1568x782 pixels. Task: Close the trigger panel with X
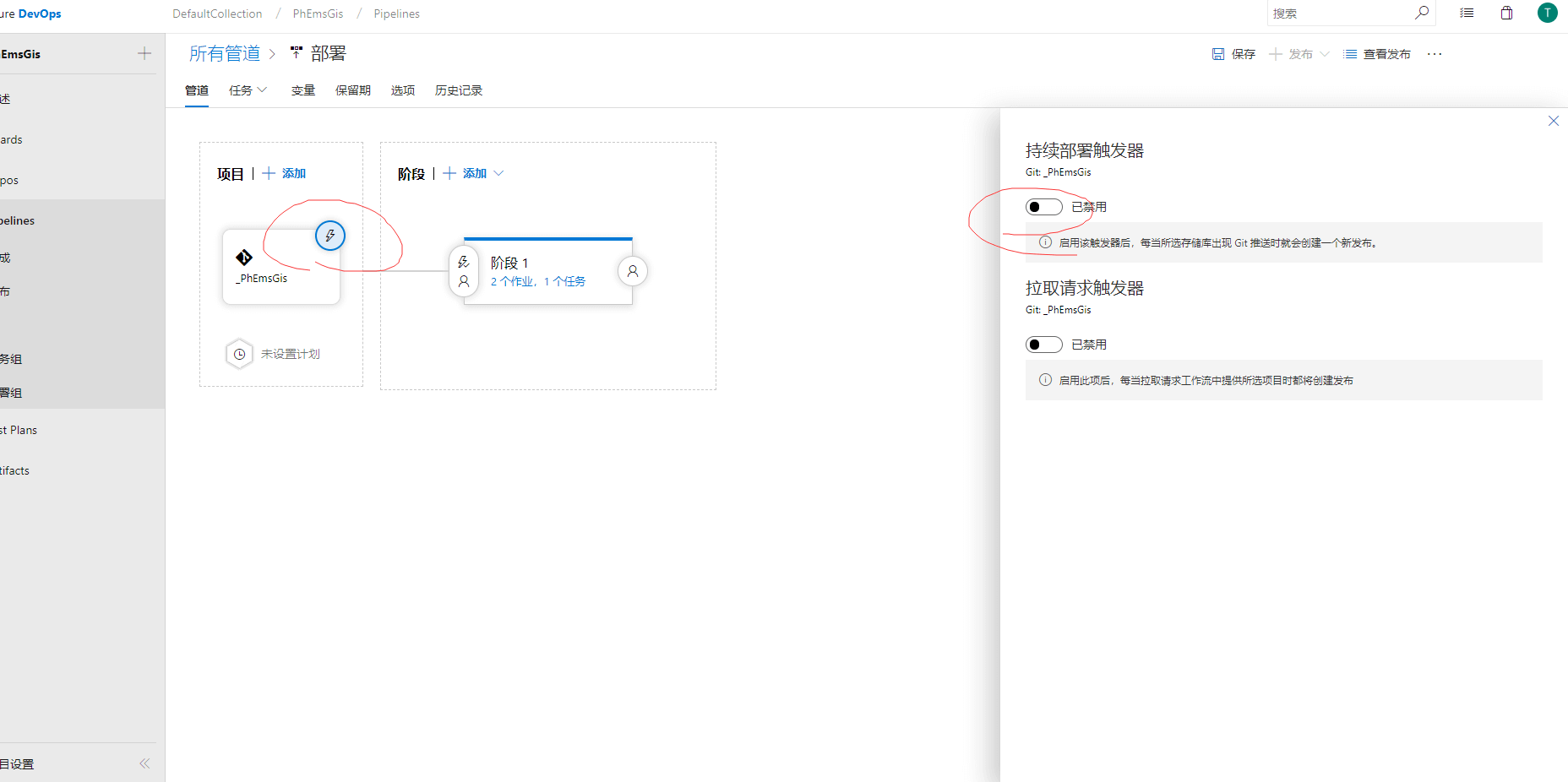point(1553,121)
